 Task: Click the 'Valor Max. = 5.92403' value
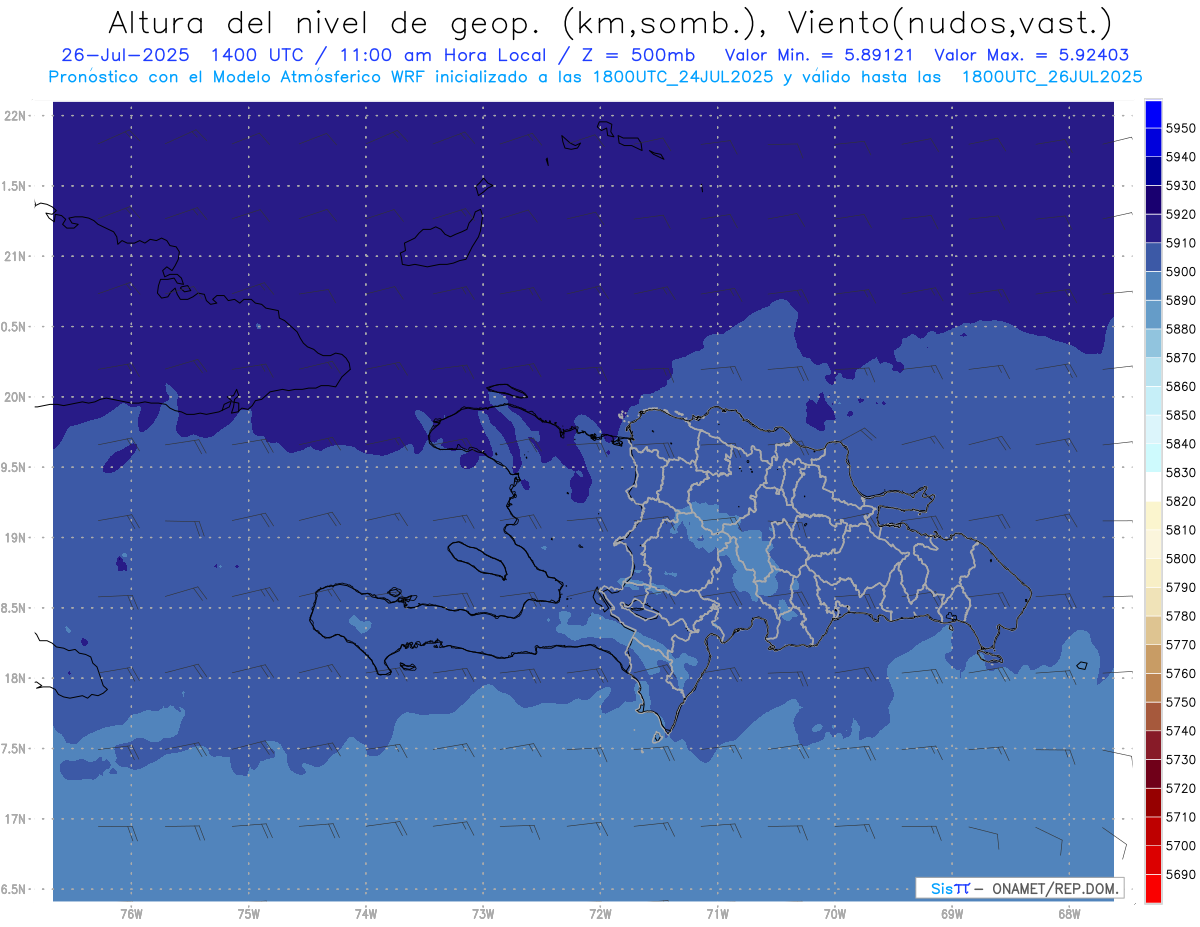point(1032,55)
